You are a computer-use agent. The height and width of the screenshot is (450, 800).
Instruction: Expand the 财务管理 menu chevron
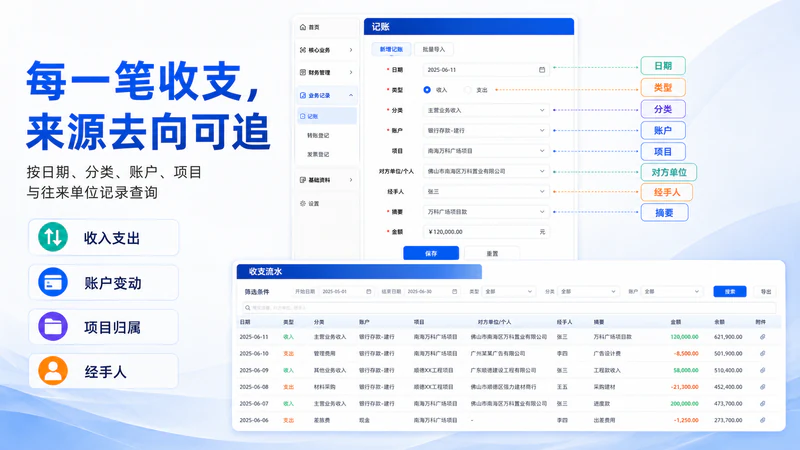(351, 72)
